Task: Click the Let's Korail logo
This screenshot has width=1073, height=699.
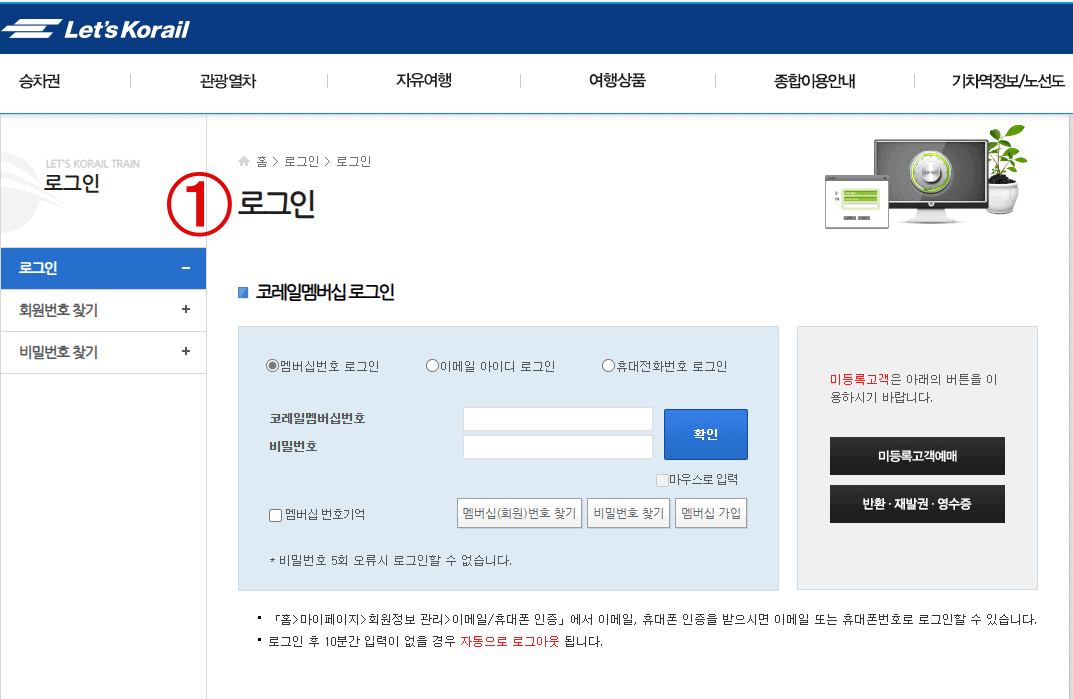Action: click(x=96, y=29)
